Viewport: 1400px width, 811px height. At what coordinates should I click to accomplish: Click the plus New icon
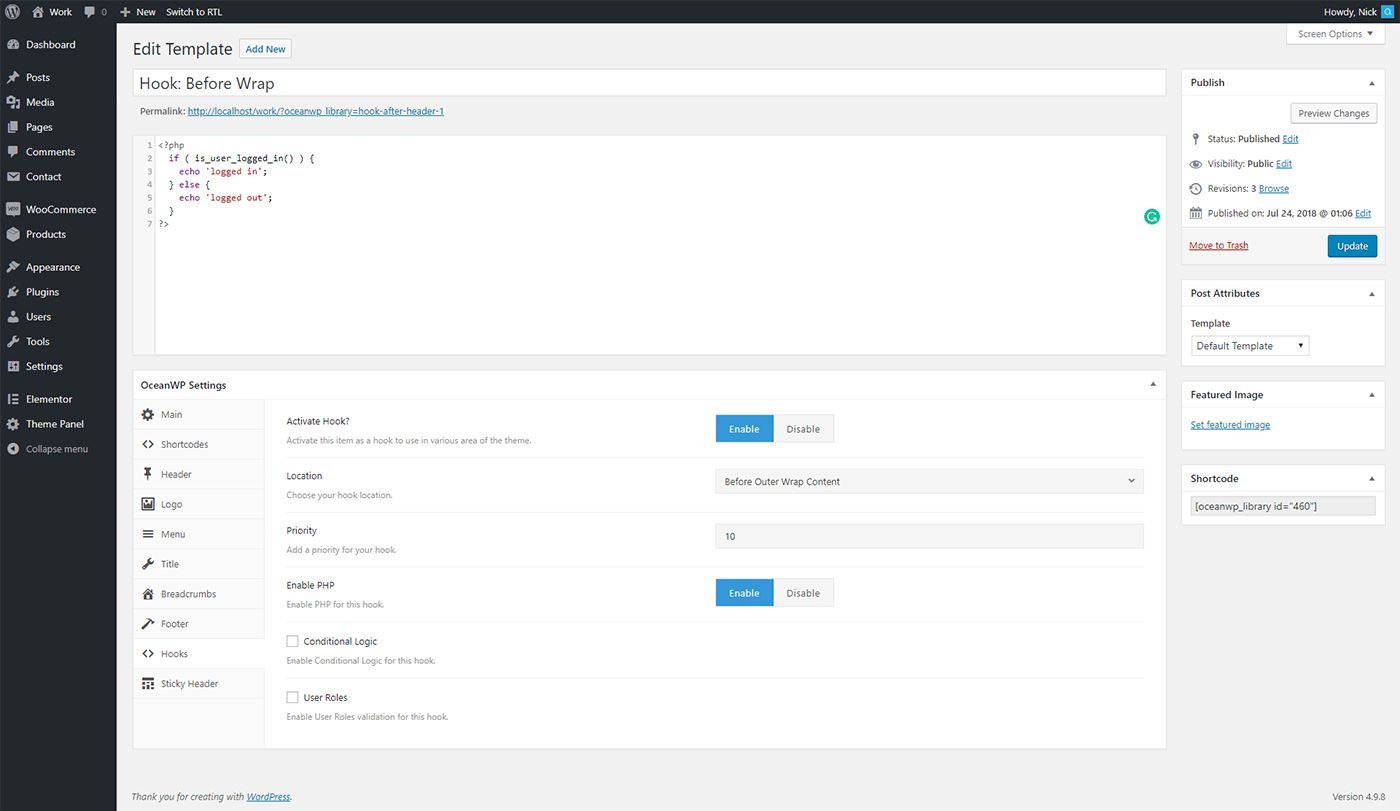[125, 12]
